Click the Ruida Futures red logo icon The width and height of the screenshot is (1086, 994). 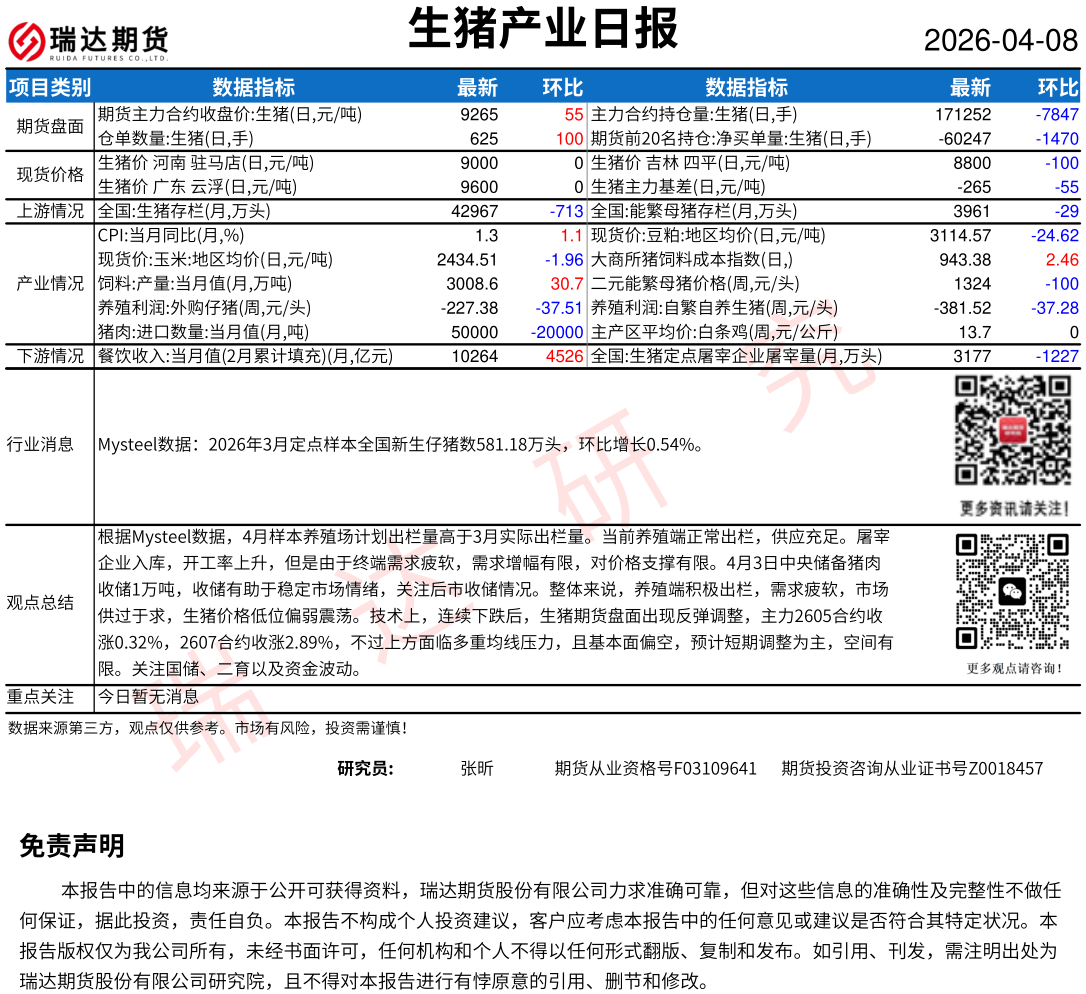(27, 41)
